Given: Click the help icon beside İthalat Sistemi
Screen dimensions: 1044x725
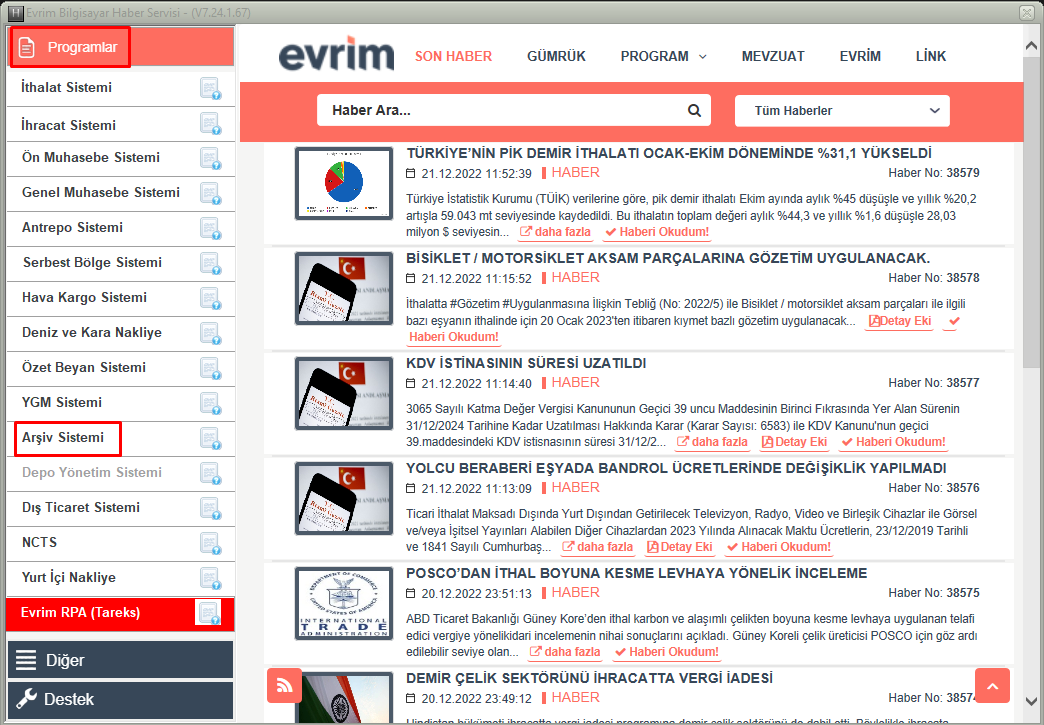Looking at the screenshot, I should point(210,89).
